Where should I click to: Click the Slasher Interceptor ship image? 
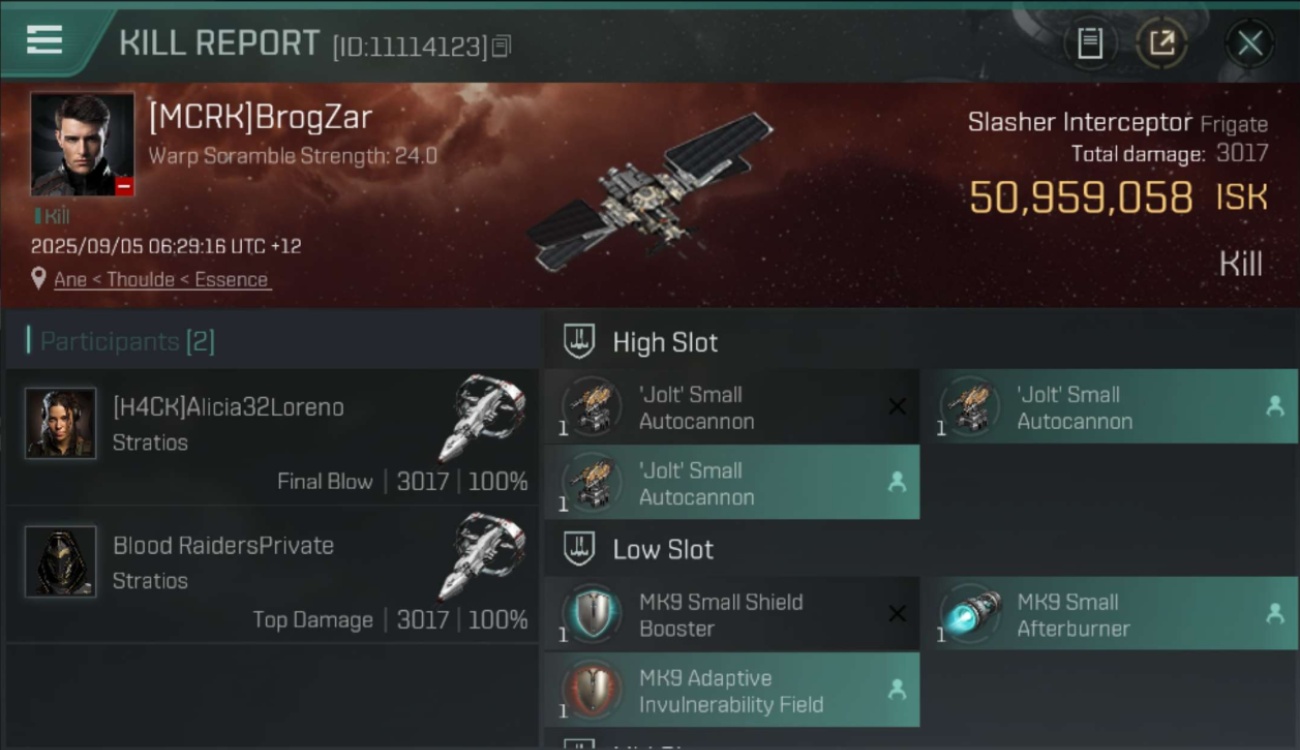pyautogui.click(x=650, y=190)
